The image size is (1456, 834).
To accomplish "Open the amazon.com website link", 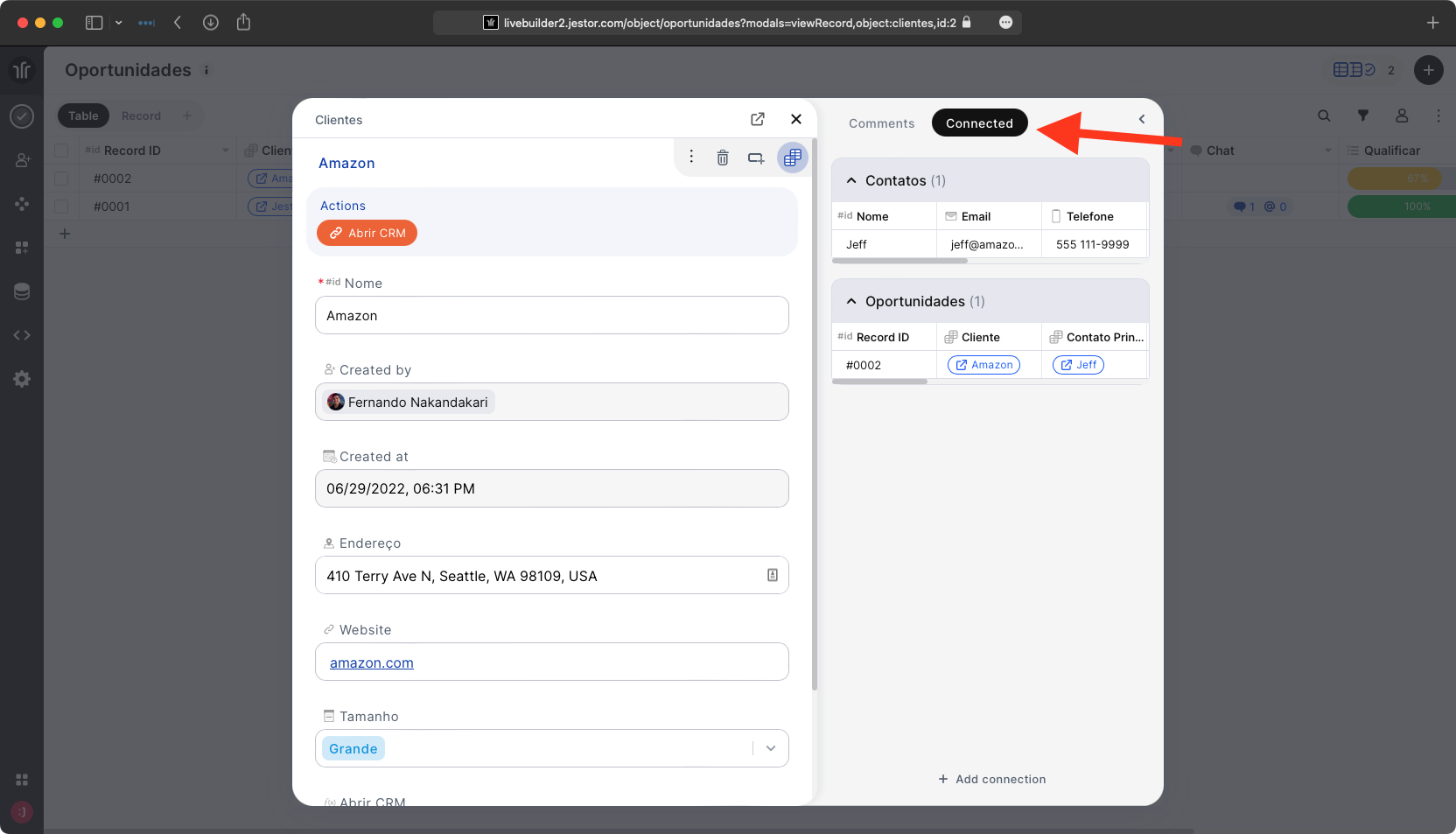I will pyautogui.click(x=372, y=663).
